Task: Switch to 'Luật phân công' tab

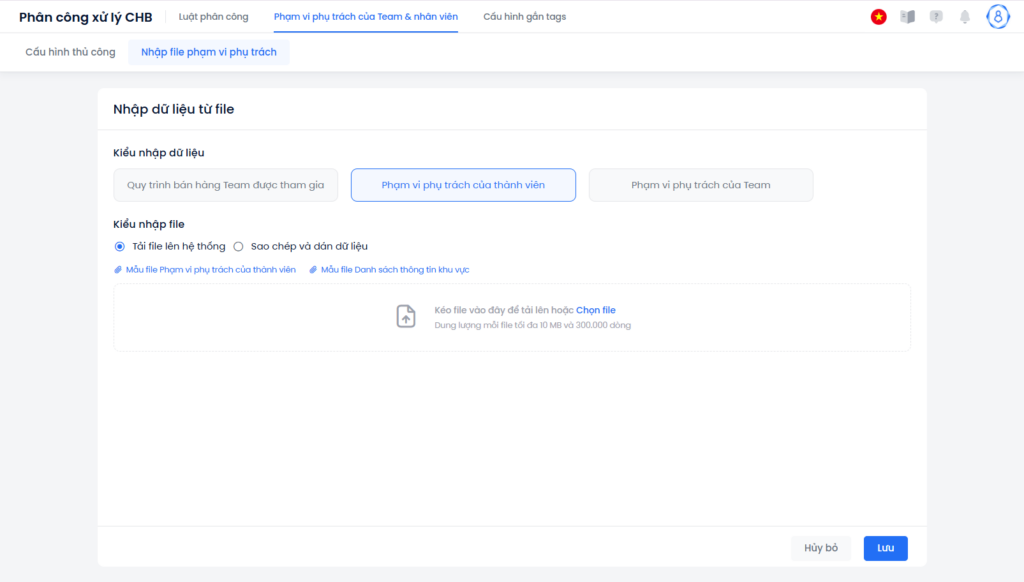Action: point(214,17)
